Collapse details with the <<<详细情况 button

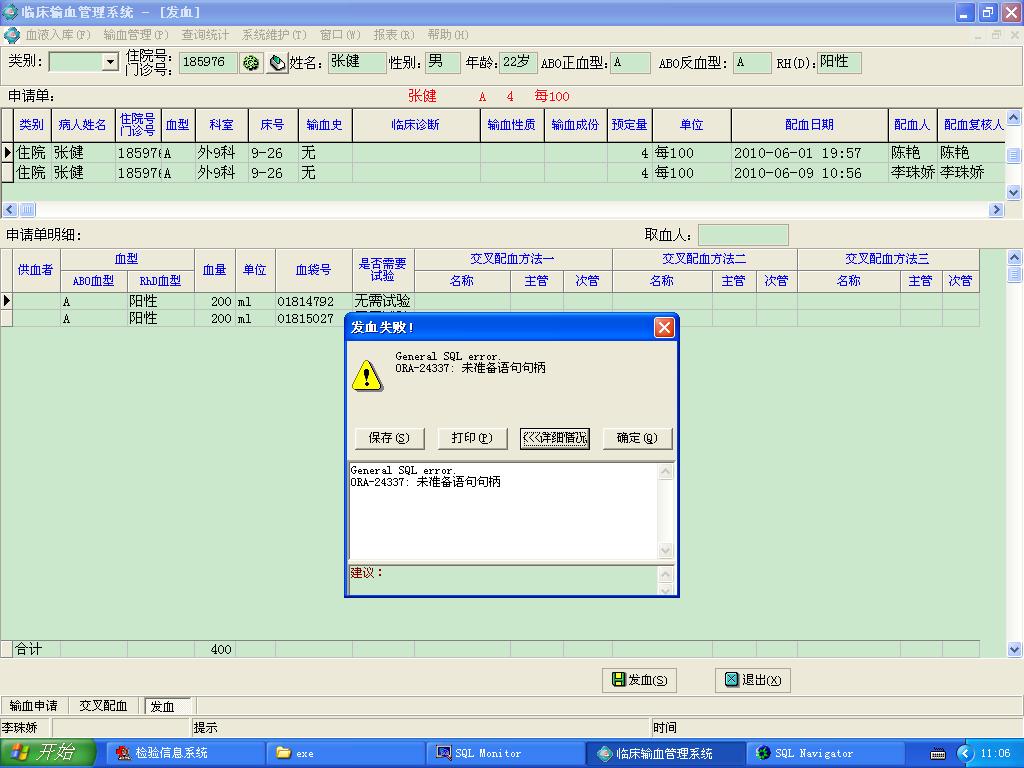pyautogui.click(x=554, y=438)
